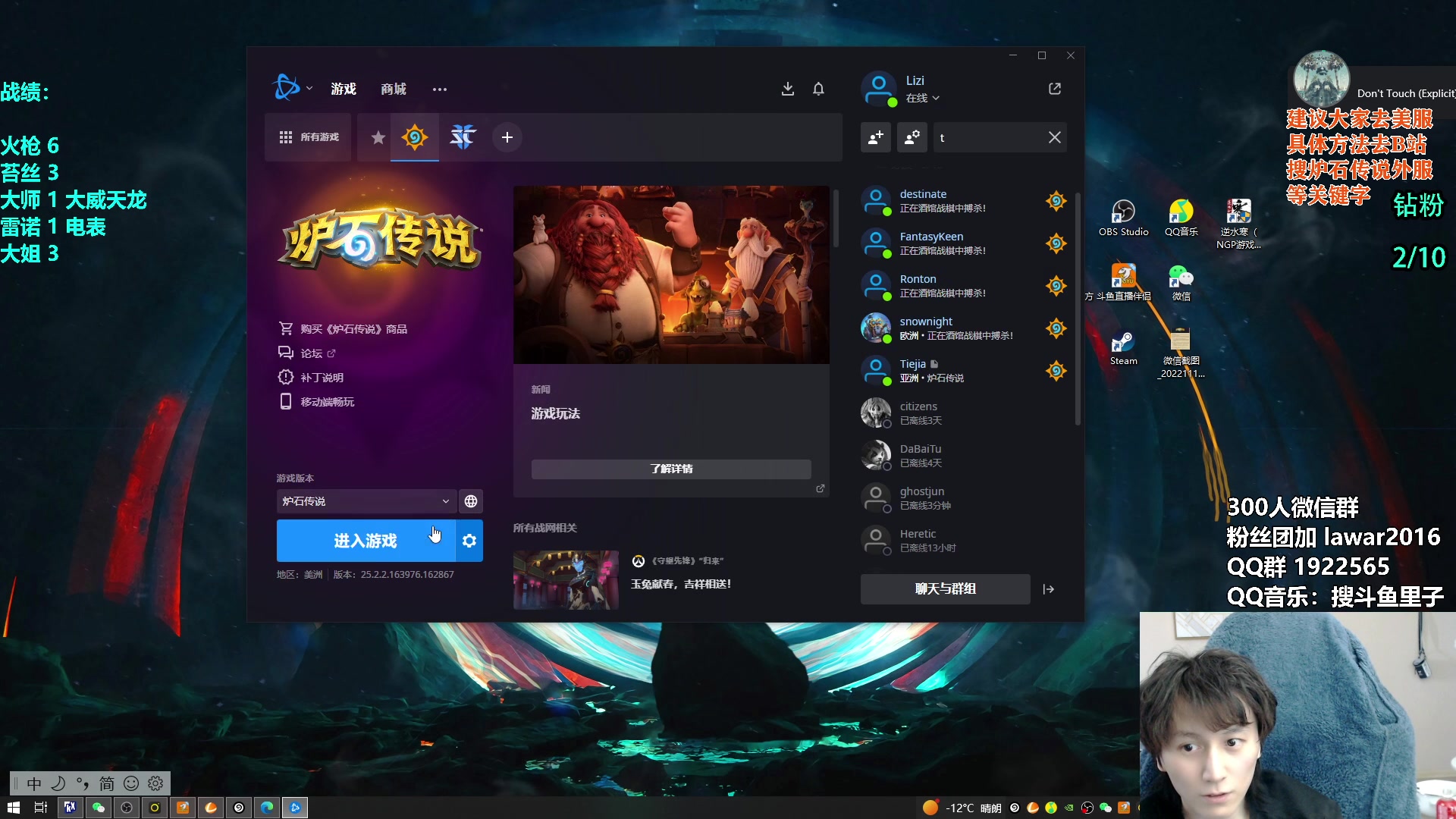Open the 论坛 forum link
This screenshot has width=1456, height=819.
pyautogui.click(x=307, y=353)
